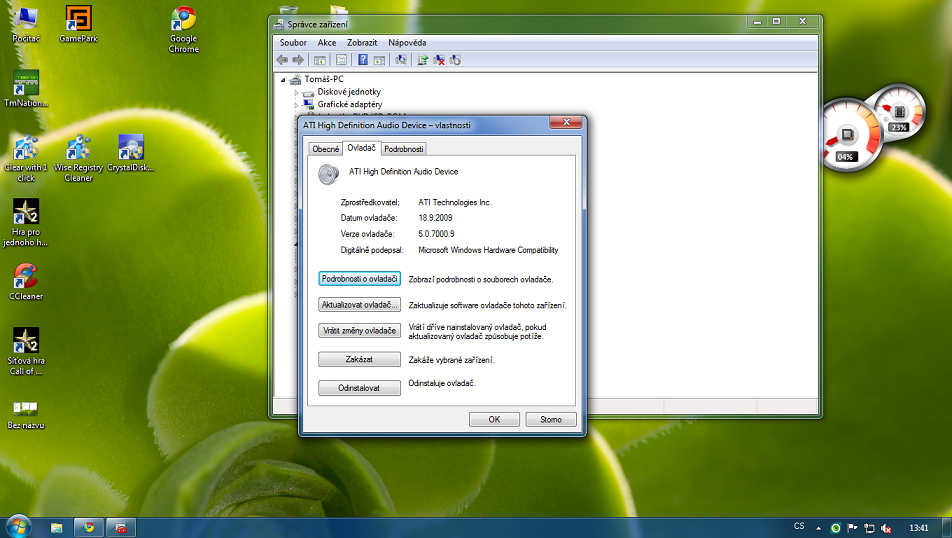Open the Zobrazit menu

click(x=362, y=43)
